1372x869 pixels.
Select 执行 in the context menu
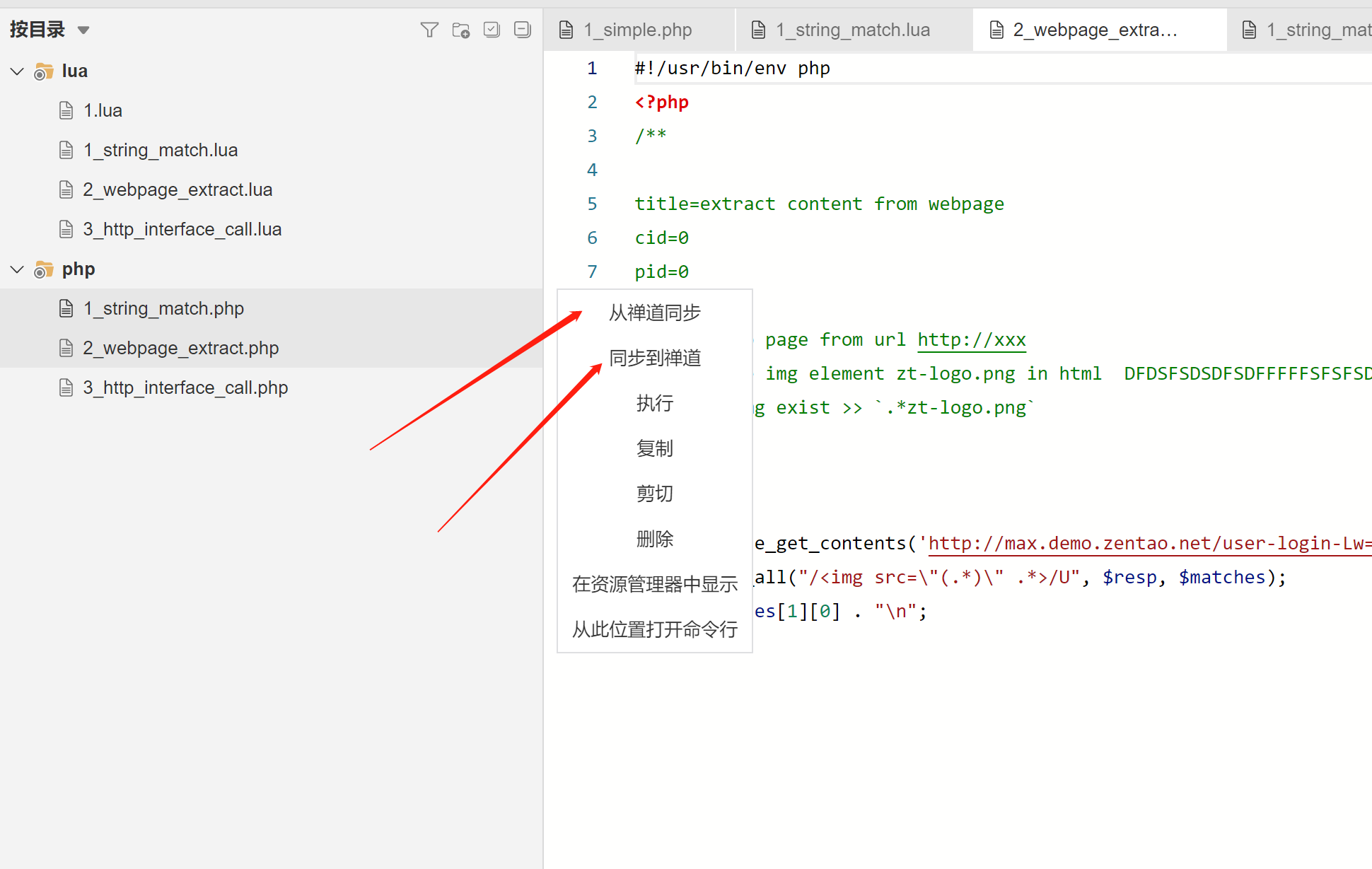point(654,403)
